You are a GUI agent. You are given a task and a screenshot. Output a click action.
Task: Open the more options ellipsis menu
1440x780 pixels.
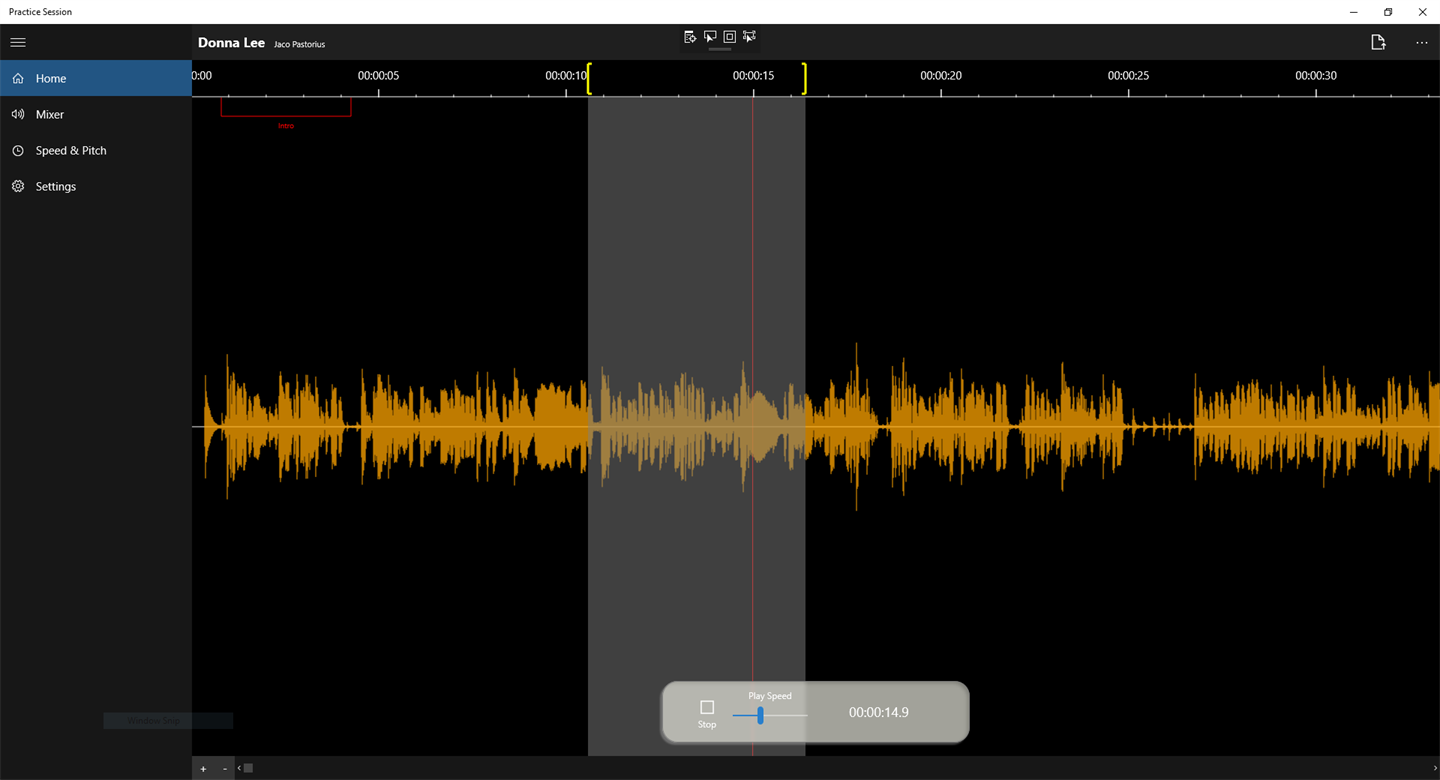1422,42
